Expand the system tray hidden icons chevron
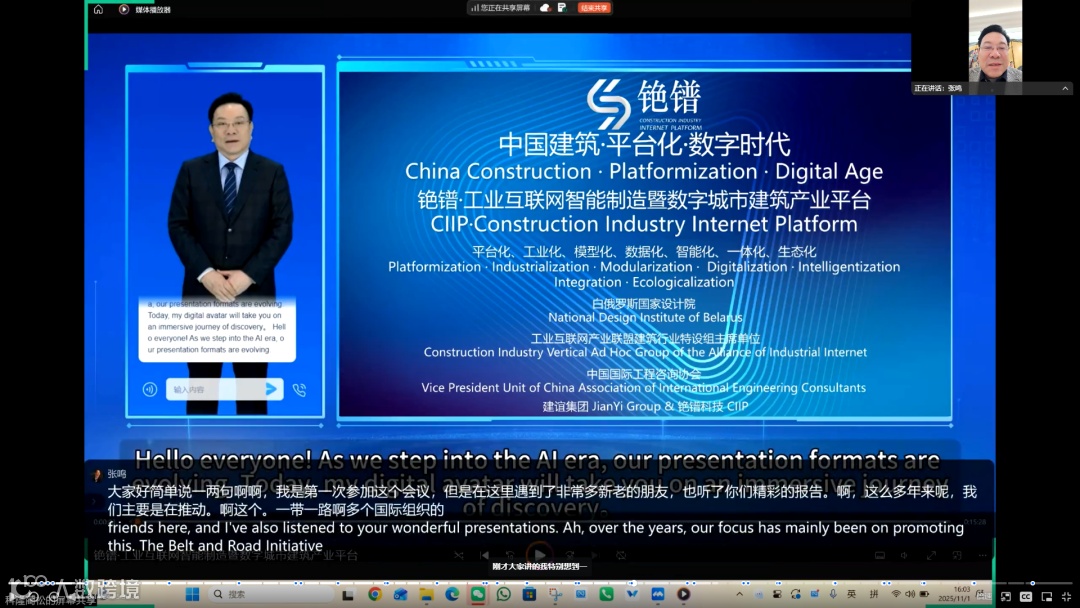The height and width of the screenshot is (608, 1080). (x=740, y=594)
